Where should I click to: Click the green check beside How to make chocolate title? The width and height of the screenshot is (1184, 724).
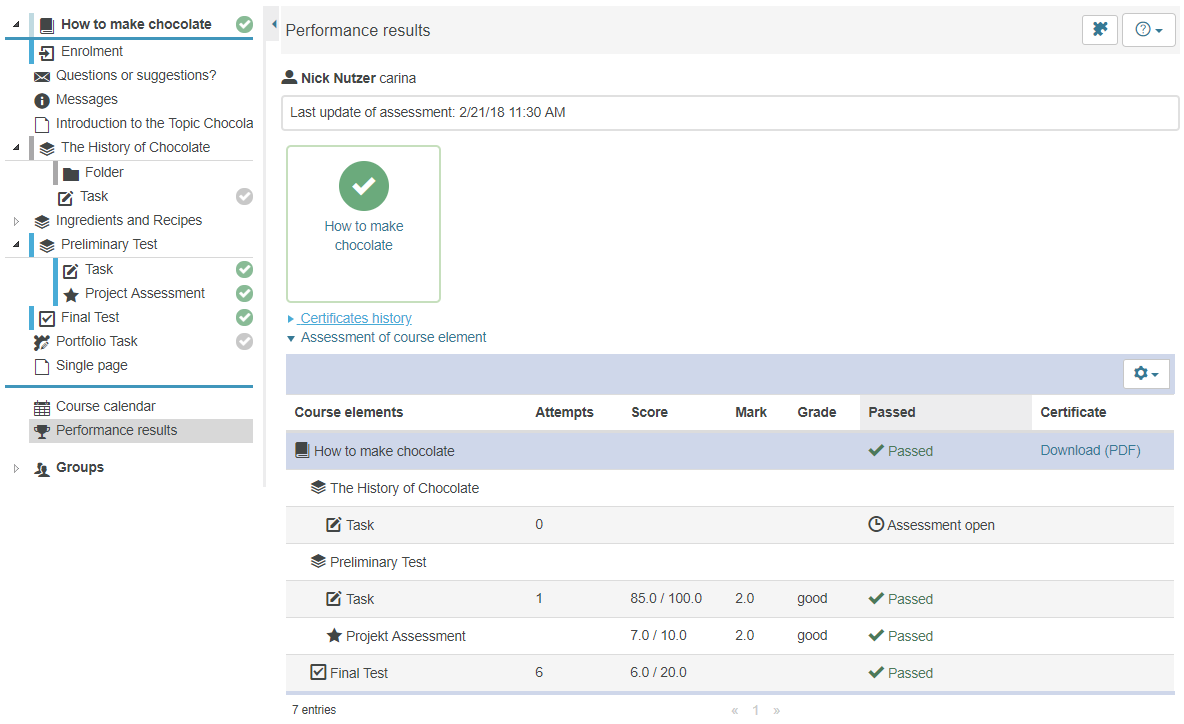tap(244, 24)
